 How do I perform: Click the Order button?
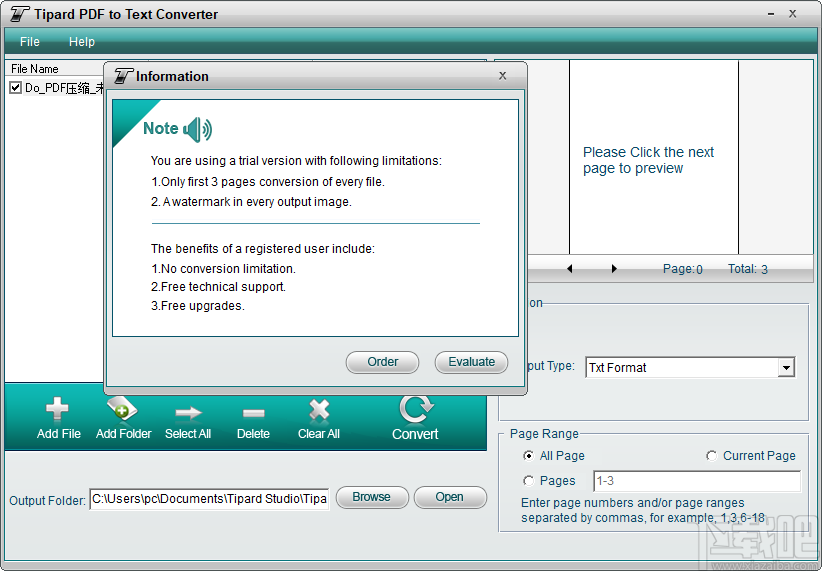click(382, 362)
